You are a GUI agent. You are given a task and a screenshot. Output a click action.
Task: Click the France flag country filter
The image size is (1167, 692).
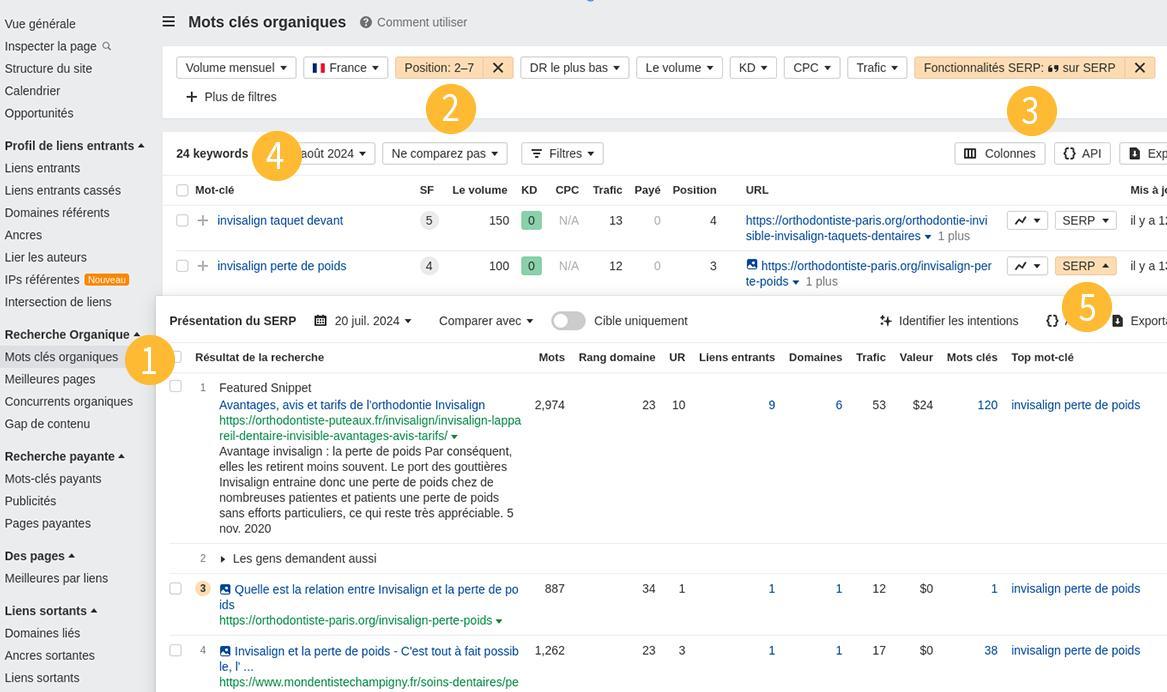(x=344, y=67)
